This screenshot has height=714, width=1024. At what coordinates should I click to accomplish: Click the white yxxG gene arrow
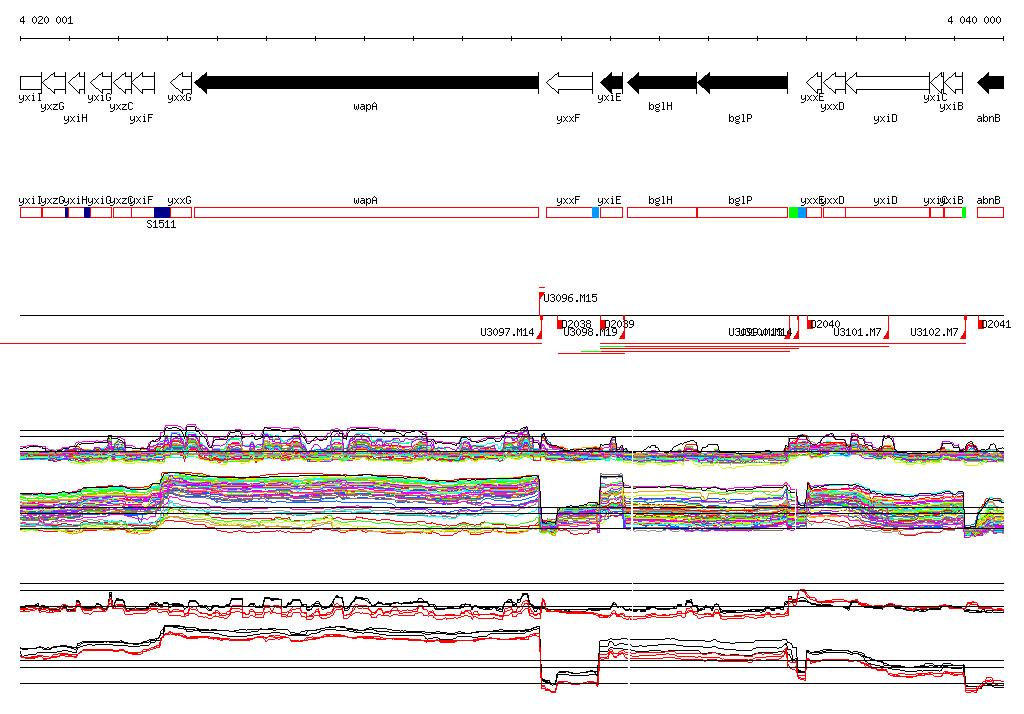181,83
